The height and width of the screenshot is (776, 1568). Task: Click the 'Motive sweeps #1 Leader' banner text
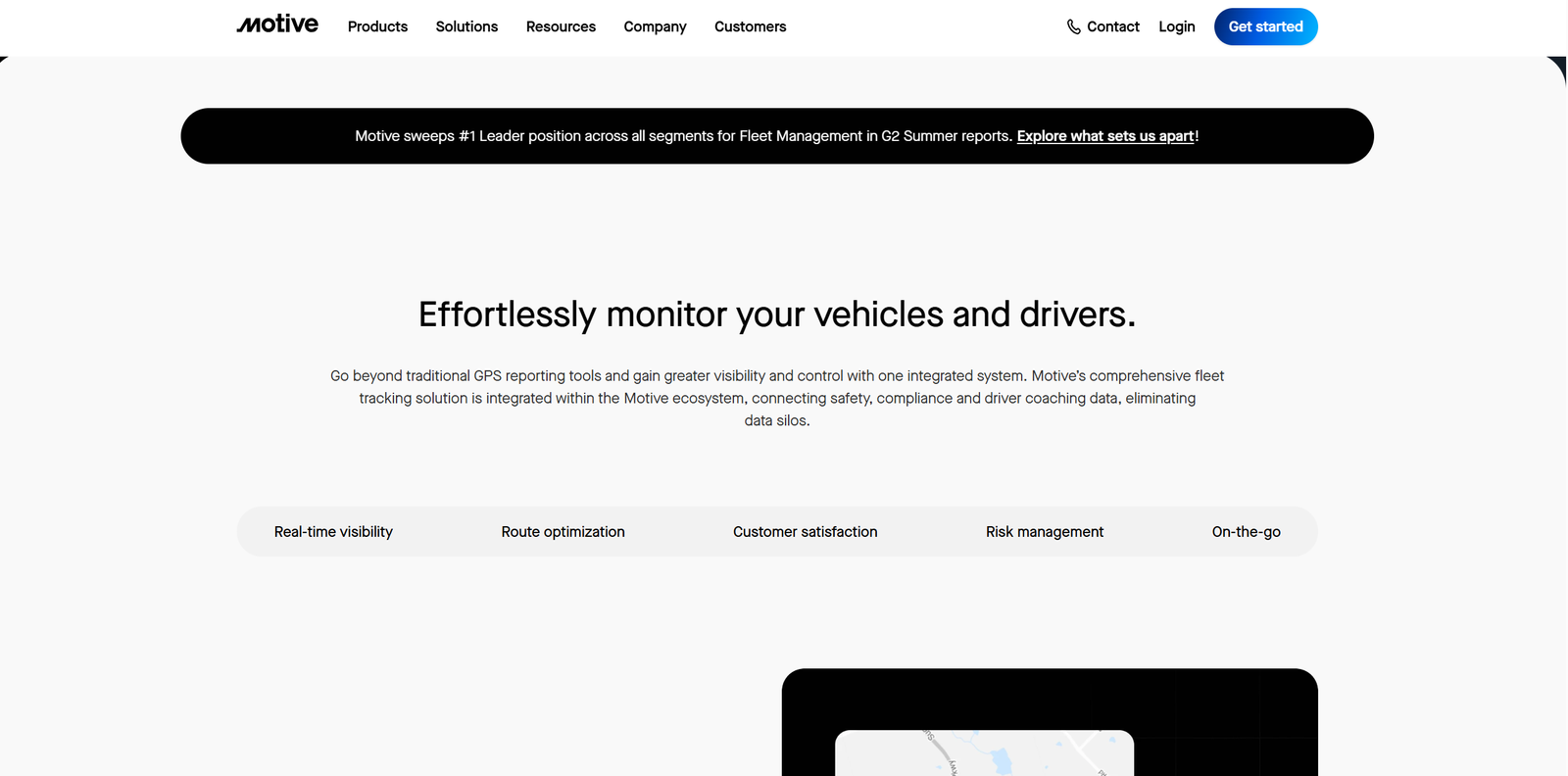tap(683, 136)
